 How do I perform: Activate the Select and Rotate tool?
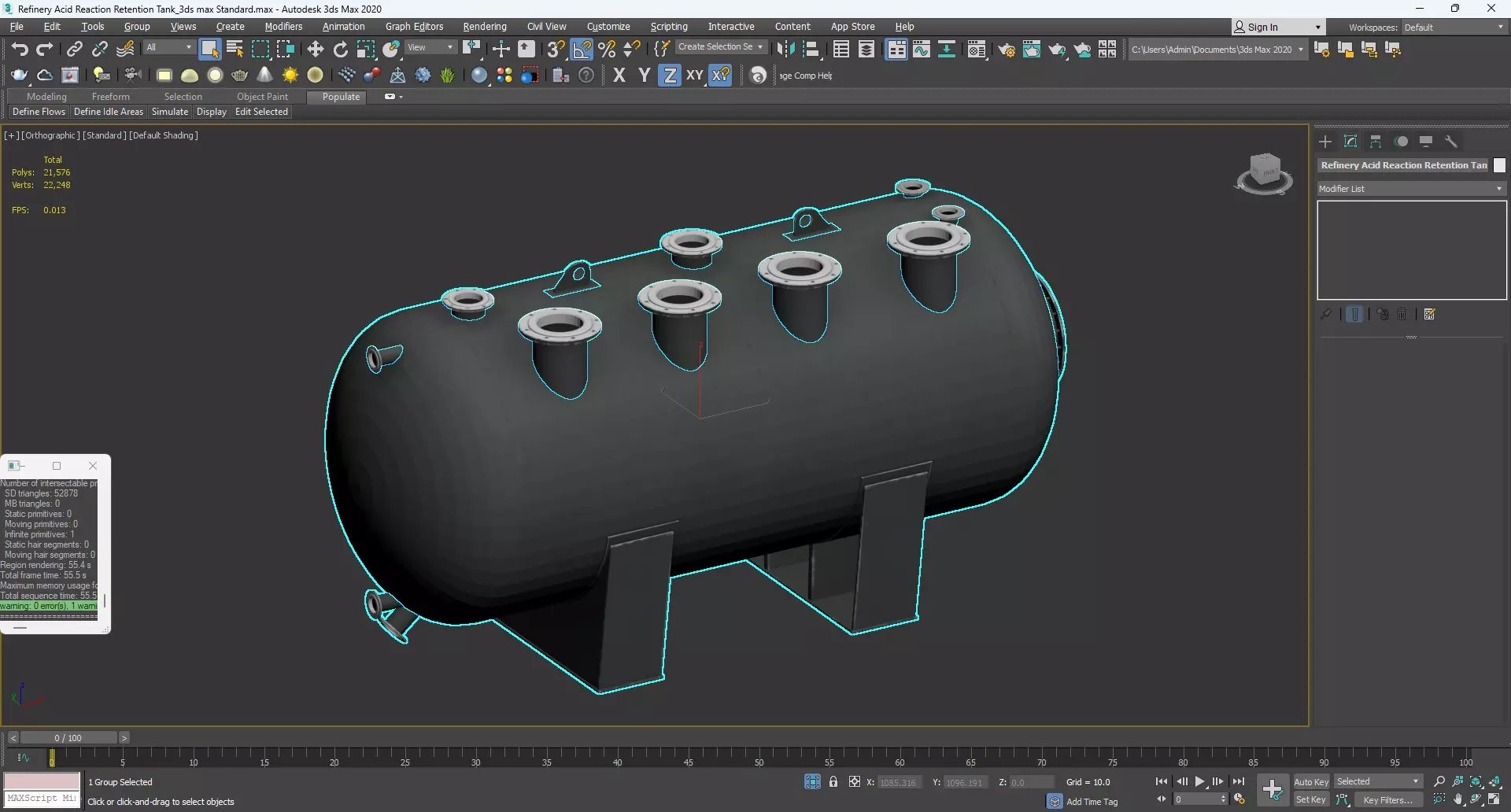point(341,50)
